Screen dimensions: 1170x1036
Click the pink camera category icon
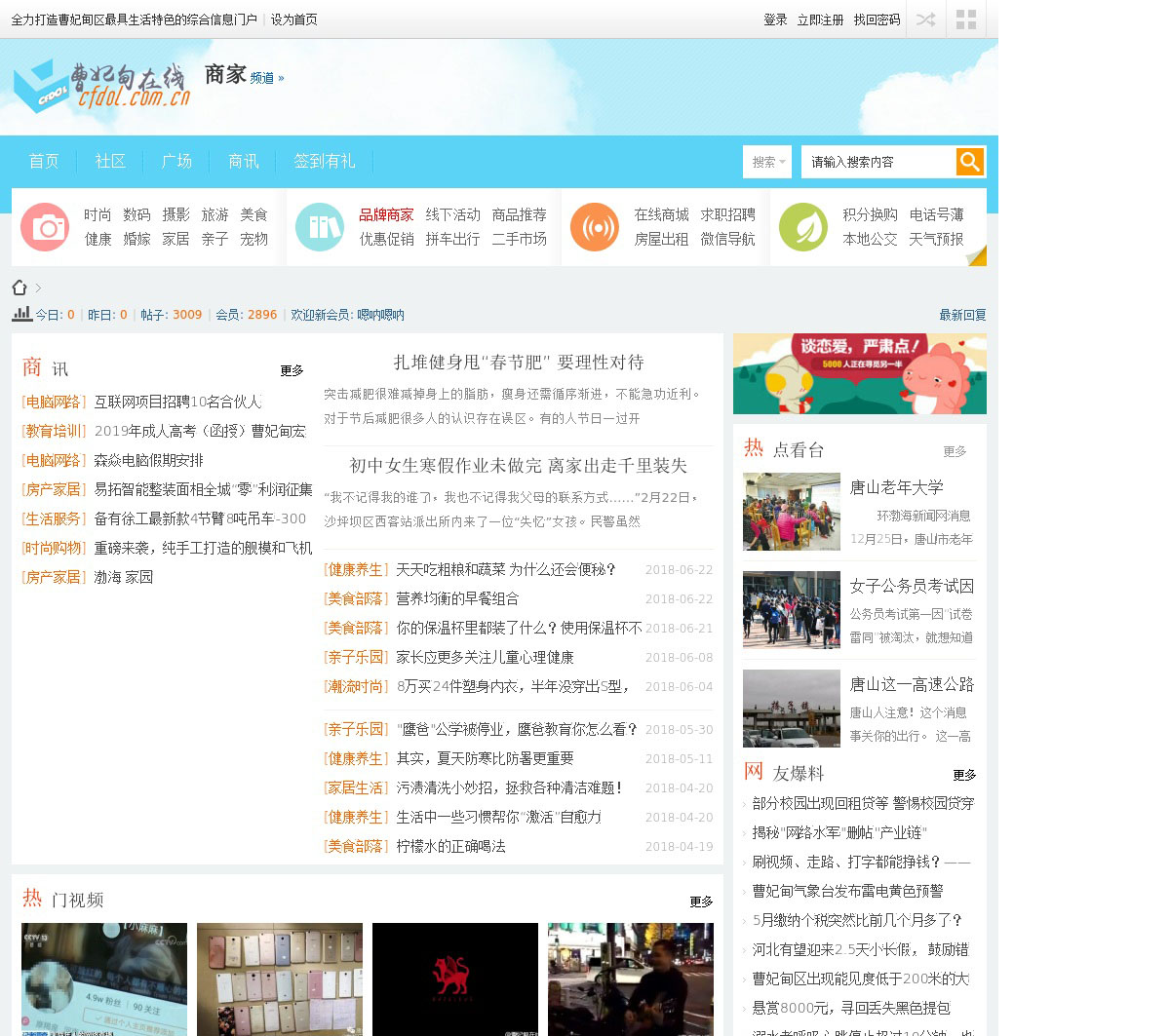45,227
